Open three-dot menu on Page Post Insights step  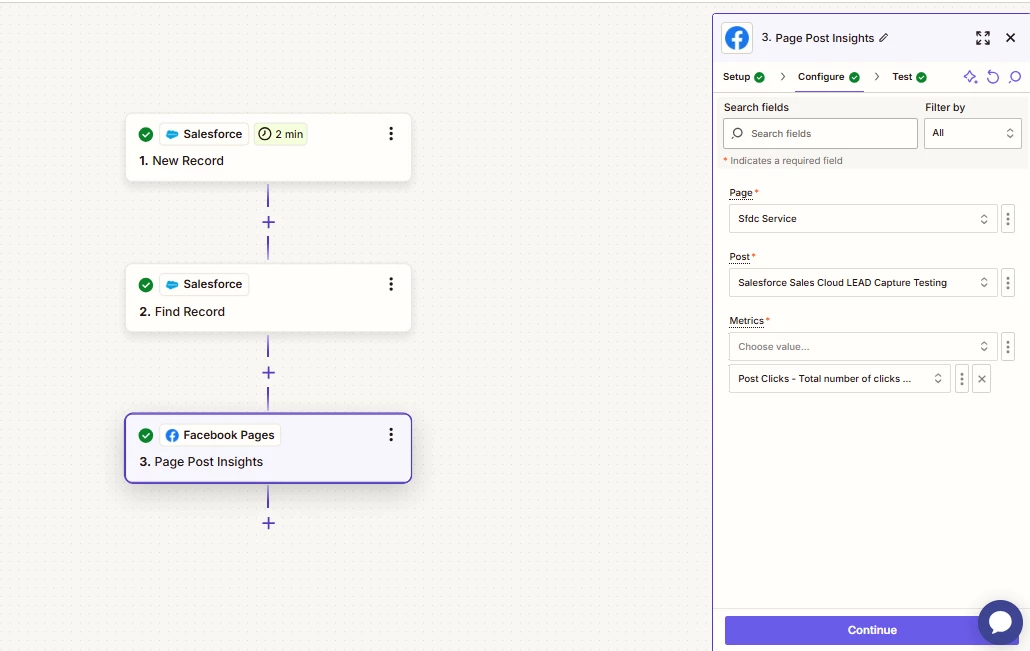coord(391,435)
